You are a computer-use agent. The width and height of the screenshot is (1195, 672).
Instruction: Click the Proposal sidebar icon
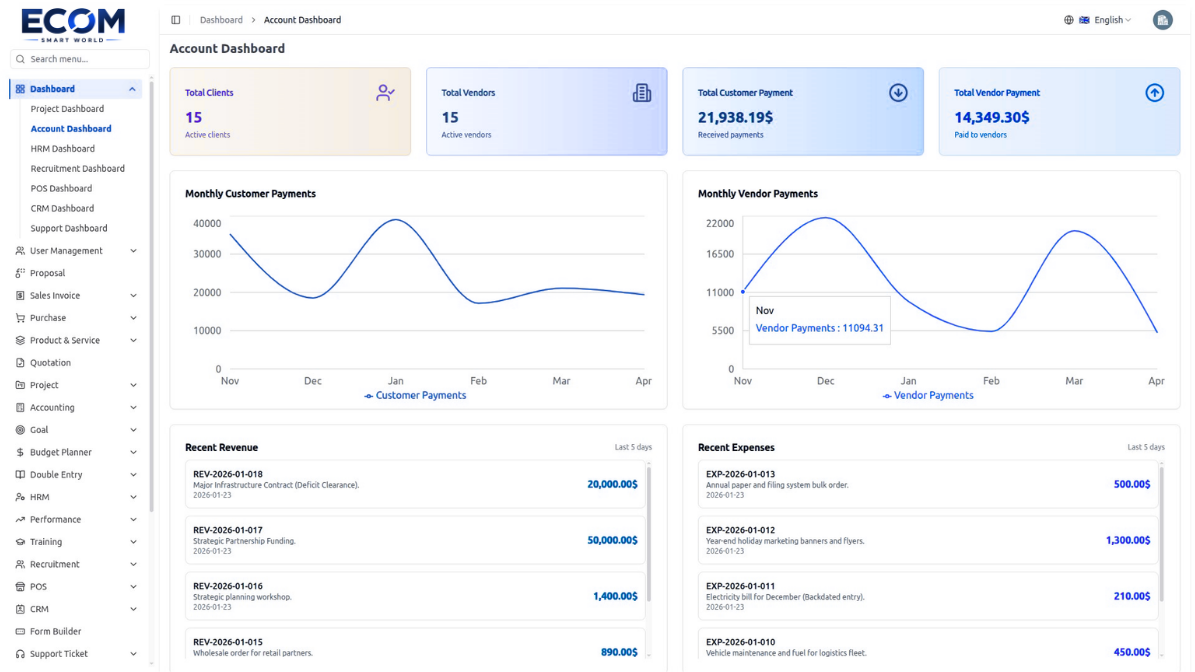[20, 273]
